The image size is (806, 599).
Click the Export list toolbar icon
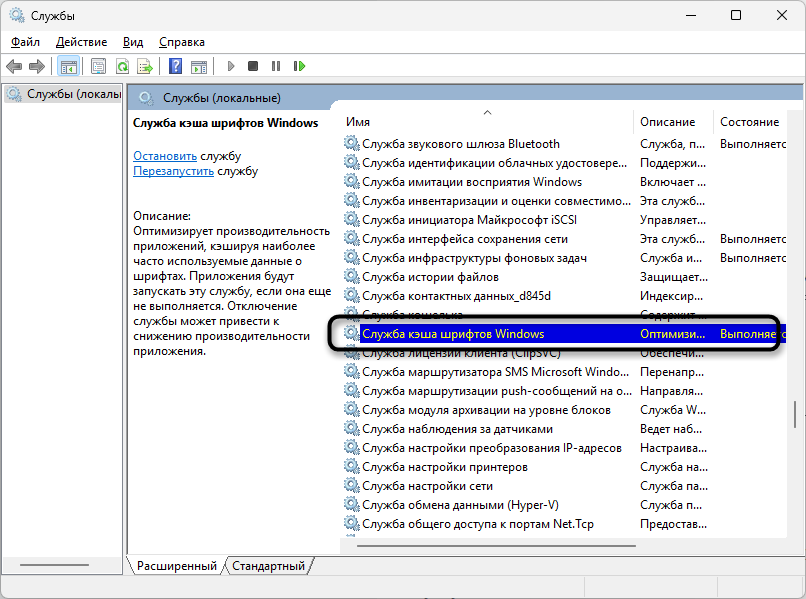tap(144, 66)
